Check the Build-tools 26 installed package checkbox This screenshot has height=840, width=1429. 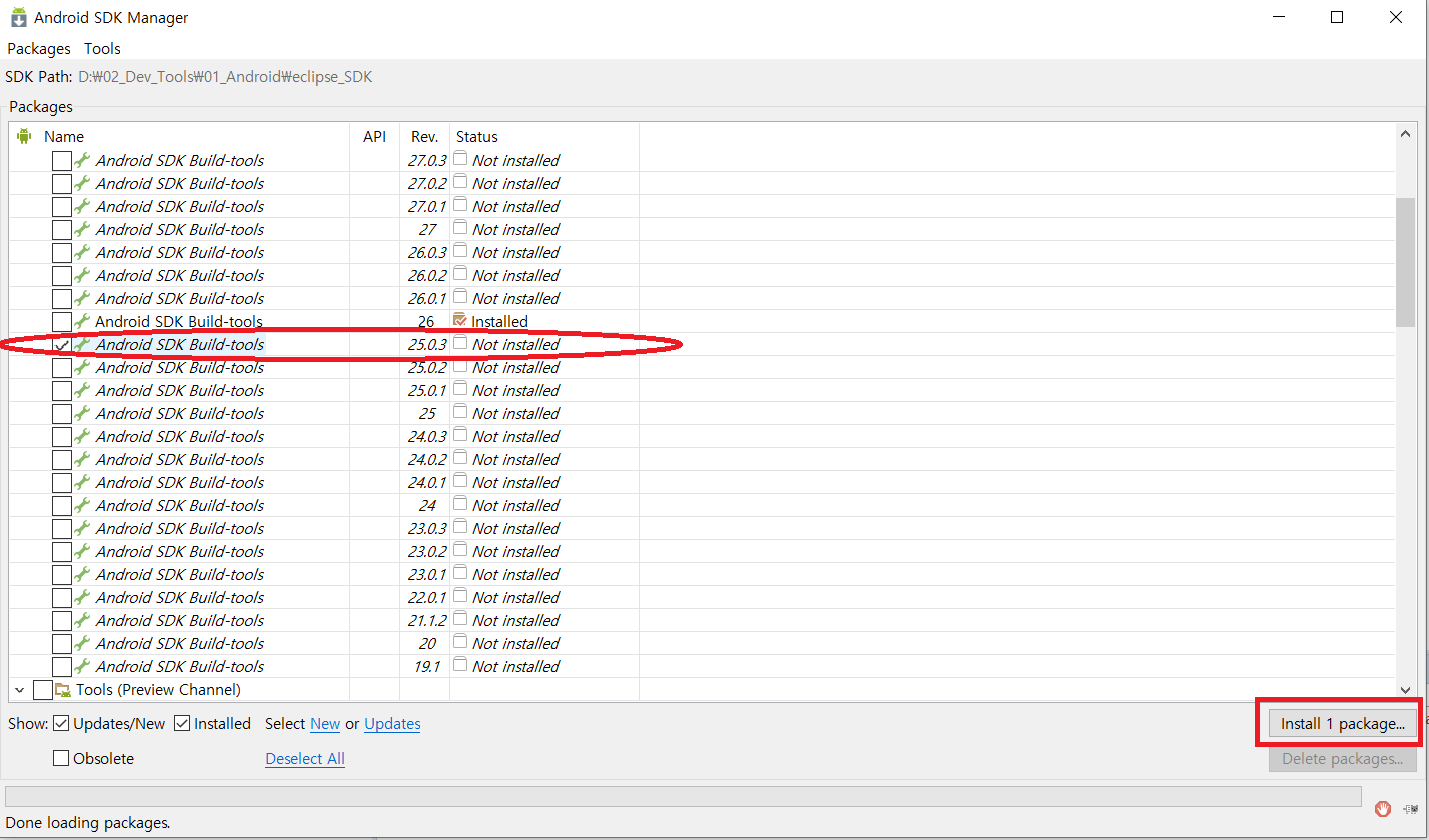pyautogui.click(x=62, y=321)
